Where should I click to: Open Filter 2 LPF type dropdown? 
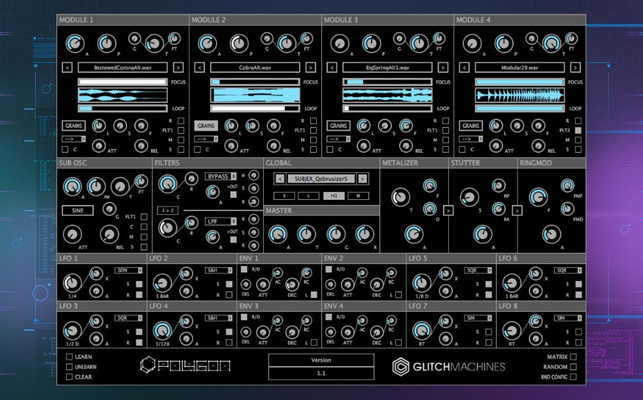221,222
